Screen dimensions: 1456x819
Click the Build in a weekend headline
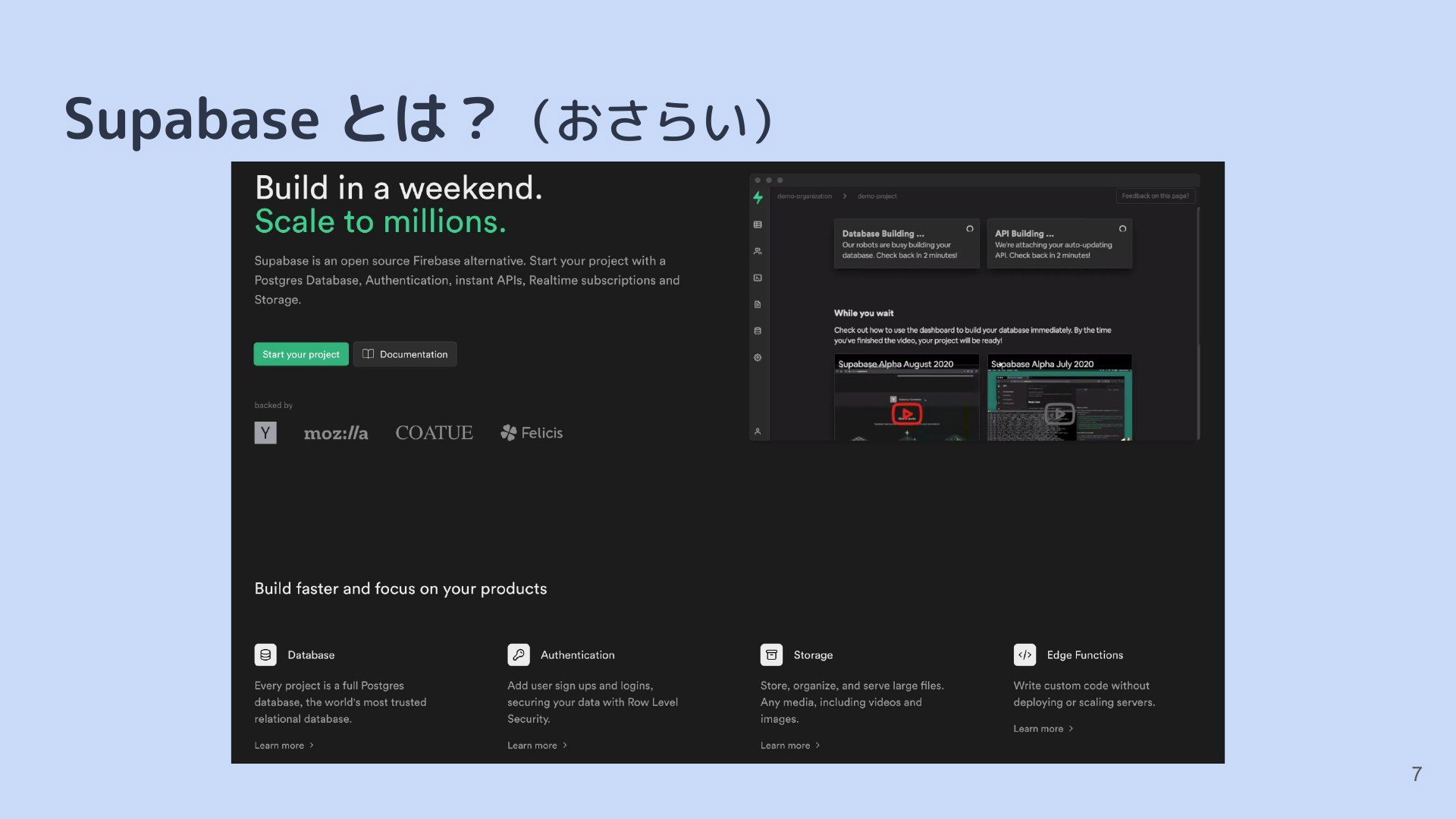coord(399,188)
